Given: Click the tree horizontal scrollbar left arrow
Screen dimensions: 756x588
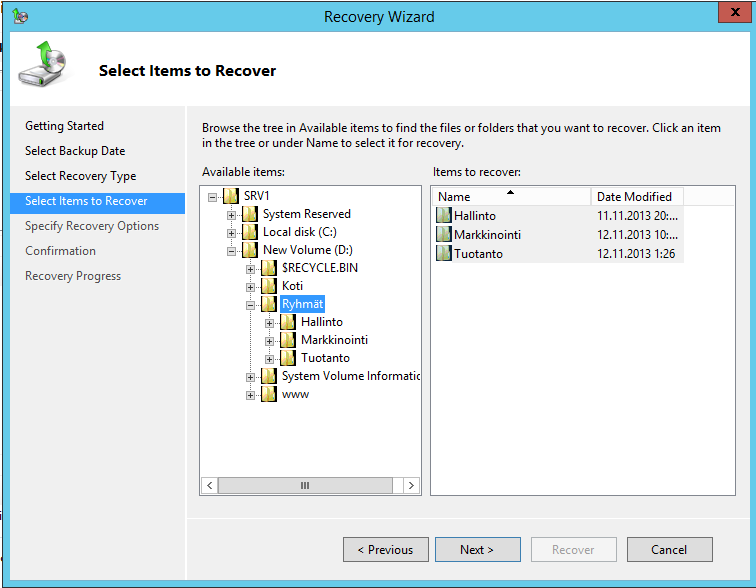Looking at the screenshot, I should tap(209, 485).
